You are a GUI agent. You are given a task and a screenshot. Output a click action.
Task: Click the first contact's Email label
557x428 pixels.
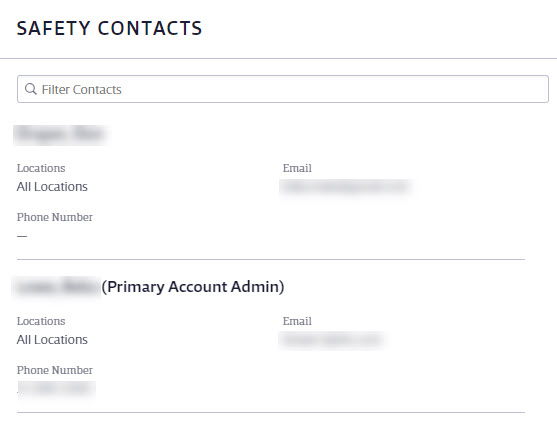297,168
